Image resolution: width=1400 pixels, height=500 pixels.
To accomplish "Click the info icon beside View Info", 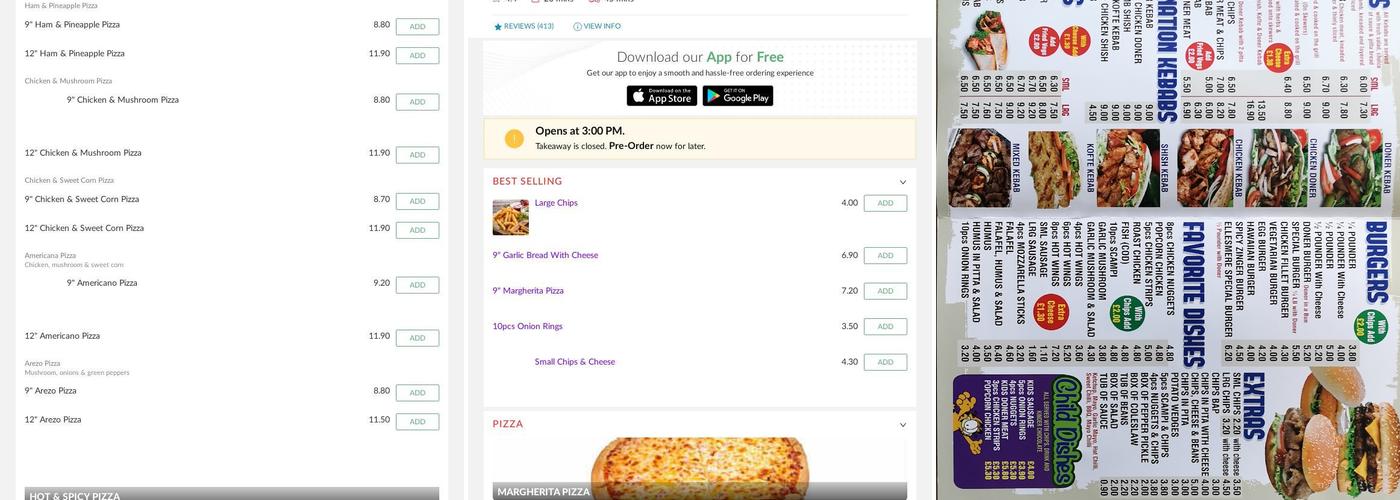I will pos(577,27).
